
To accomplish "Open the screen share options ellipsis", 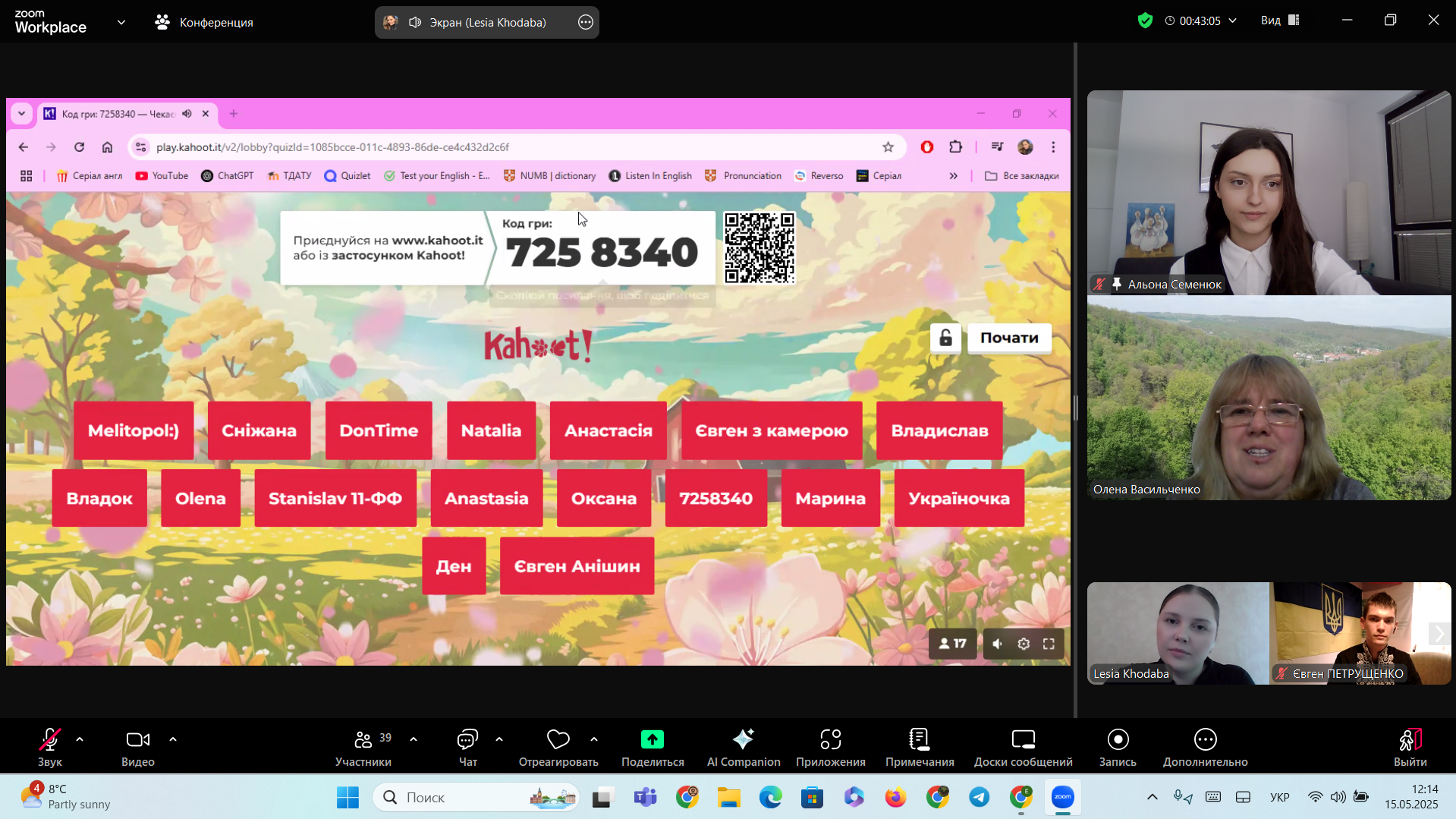I will (x=586, y=22).
